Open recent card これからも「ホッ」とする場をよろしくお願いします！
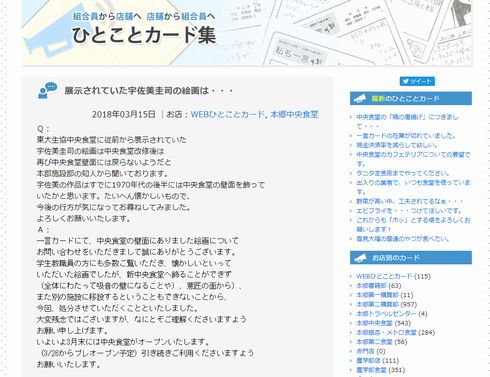Screen dimensions: 490x377 tap(413, 225)
